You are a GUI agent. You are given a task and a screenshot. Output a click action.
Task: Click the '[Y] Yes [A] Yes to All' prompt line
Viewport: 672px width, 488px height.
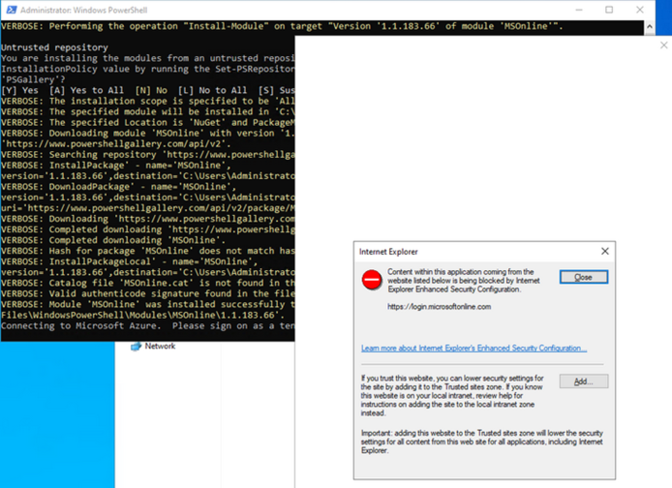148,90
